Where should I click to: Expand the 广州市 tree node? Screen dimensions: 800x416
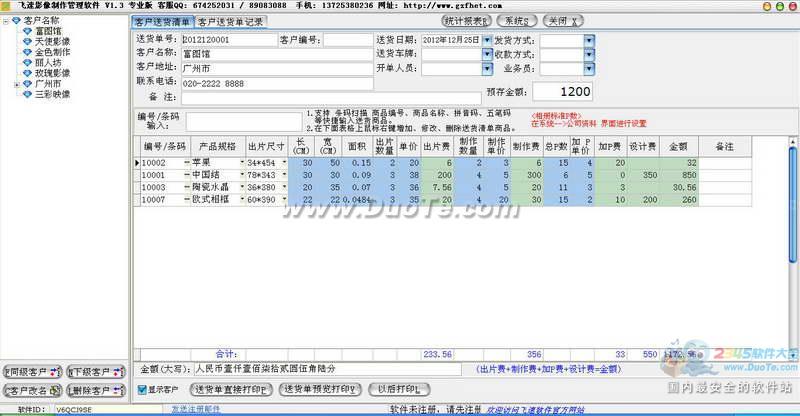tap(17, 84)
